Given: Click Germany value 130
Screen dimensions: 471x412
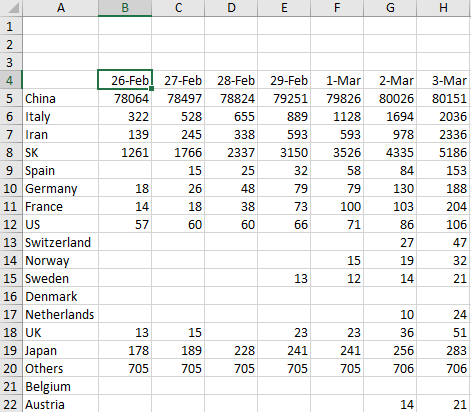Looking at the screenshot, I should click(x=390, y=188).
